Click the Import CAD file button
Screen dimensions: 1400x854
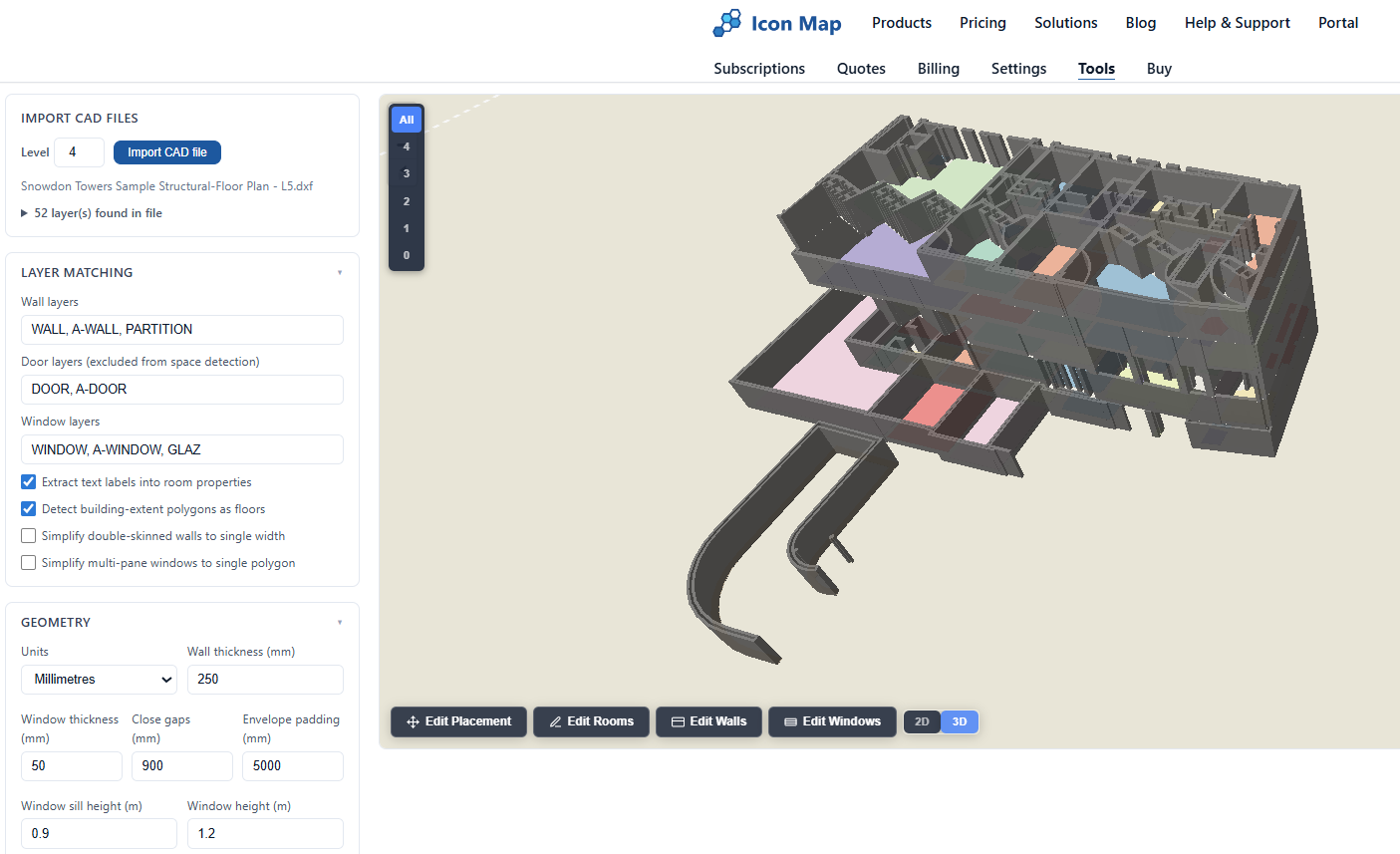point(166,152)
